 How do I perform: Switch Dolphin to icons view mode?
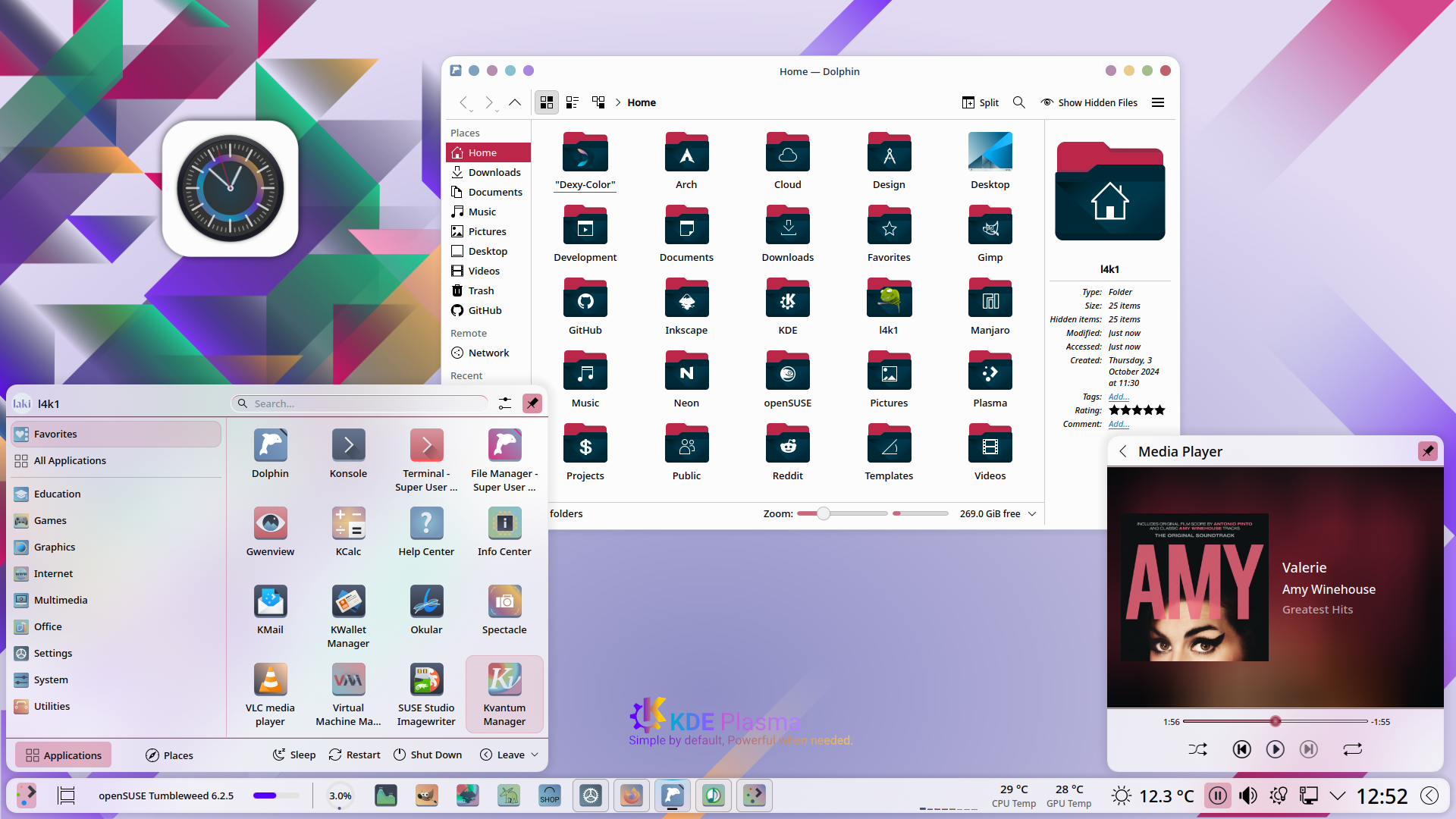coord(546,102)
